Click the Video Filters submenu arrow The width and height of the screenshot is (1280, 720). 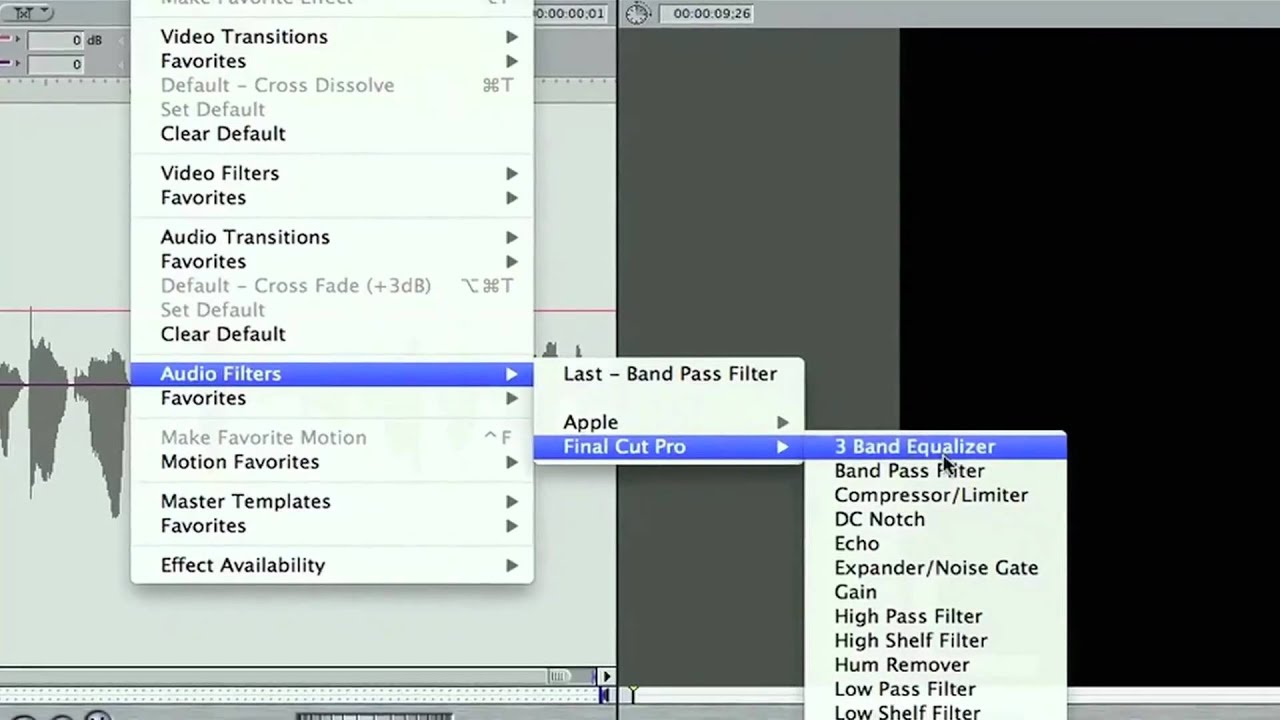click(512, 174)
